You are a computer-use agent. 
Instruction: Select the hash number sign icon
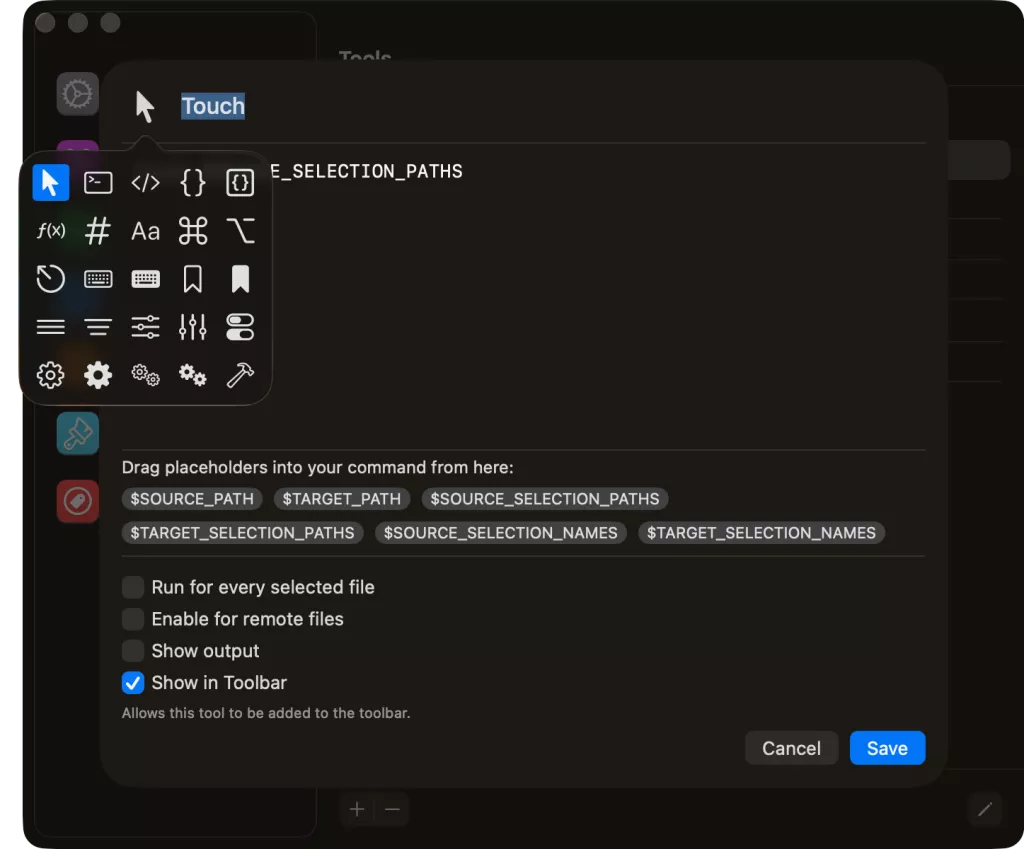[x=98, y=231]
